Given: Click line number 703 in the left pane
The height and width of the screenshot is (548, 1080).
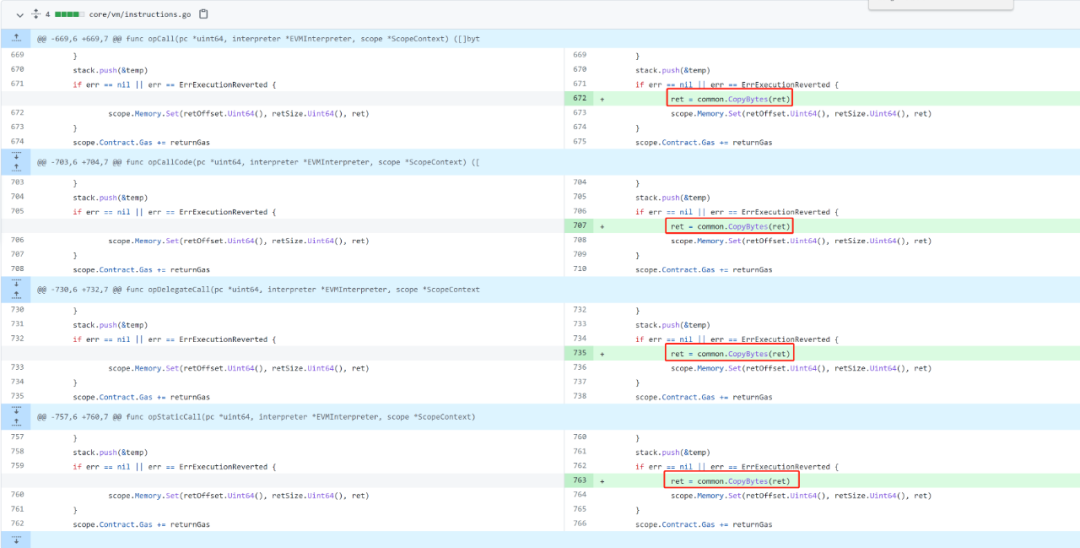Looking at the screenshot, I should click(18, 182).
